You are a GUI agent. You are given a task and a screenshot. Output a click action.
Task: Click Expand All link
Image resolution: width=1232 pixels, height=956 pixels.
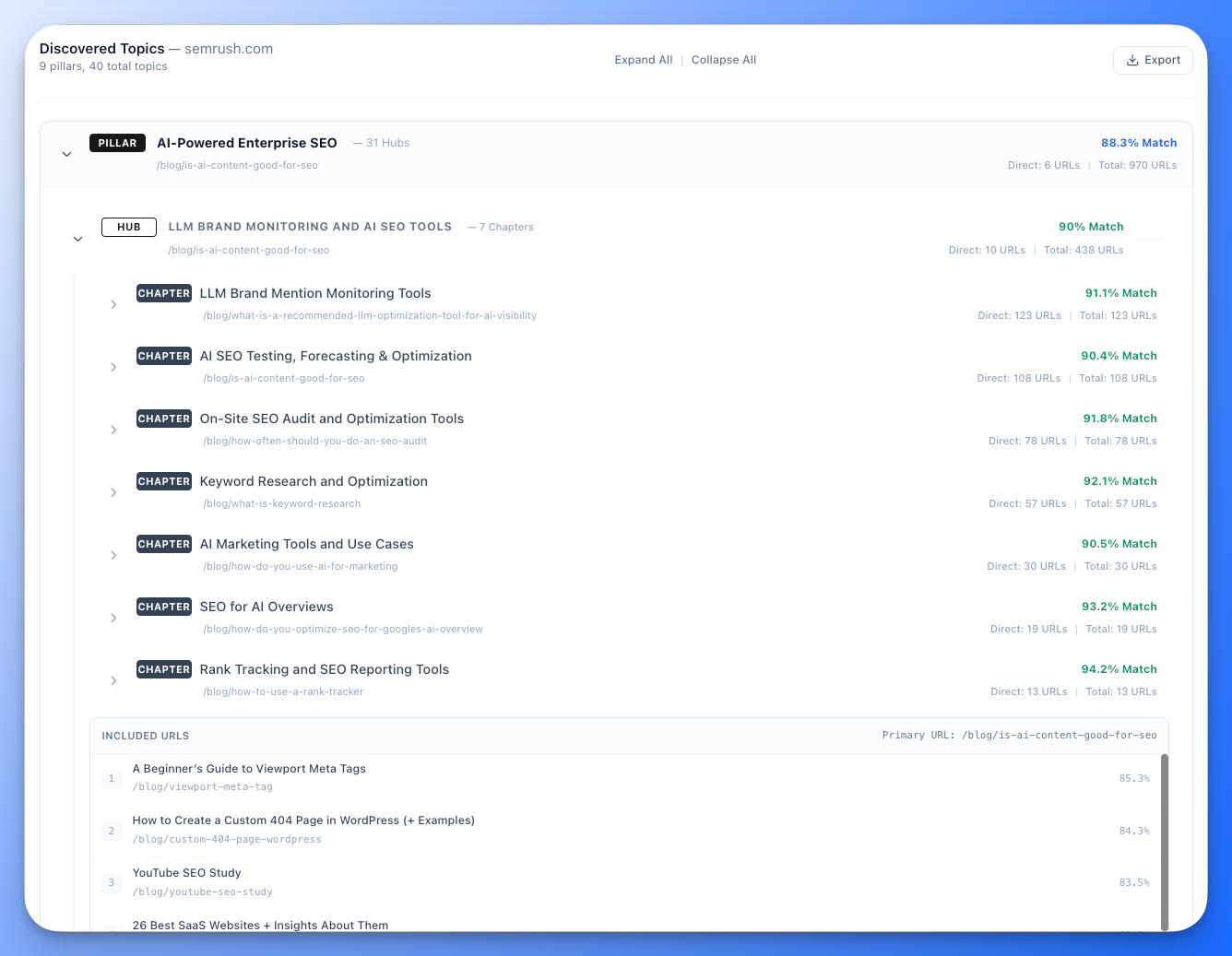pos(643,60)
